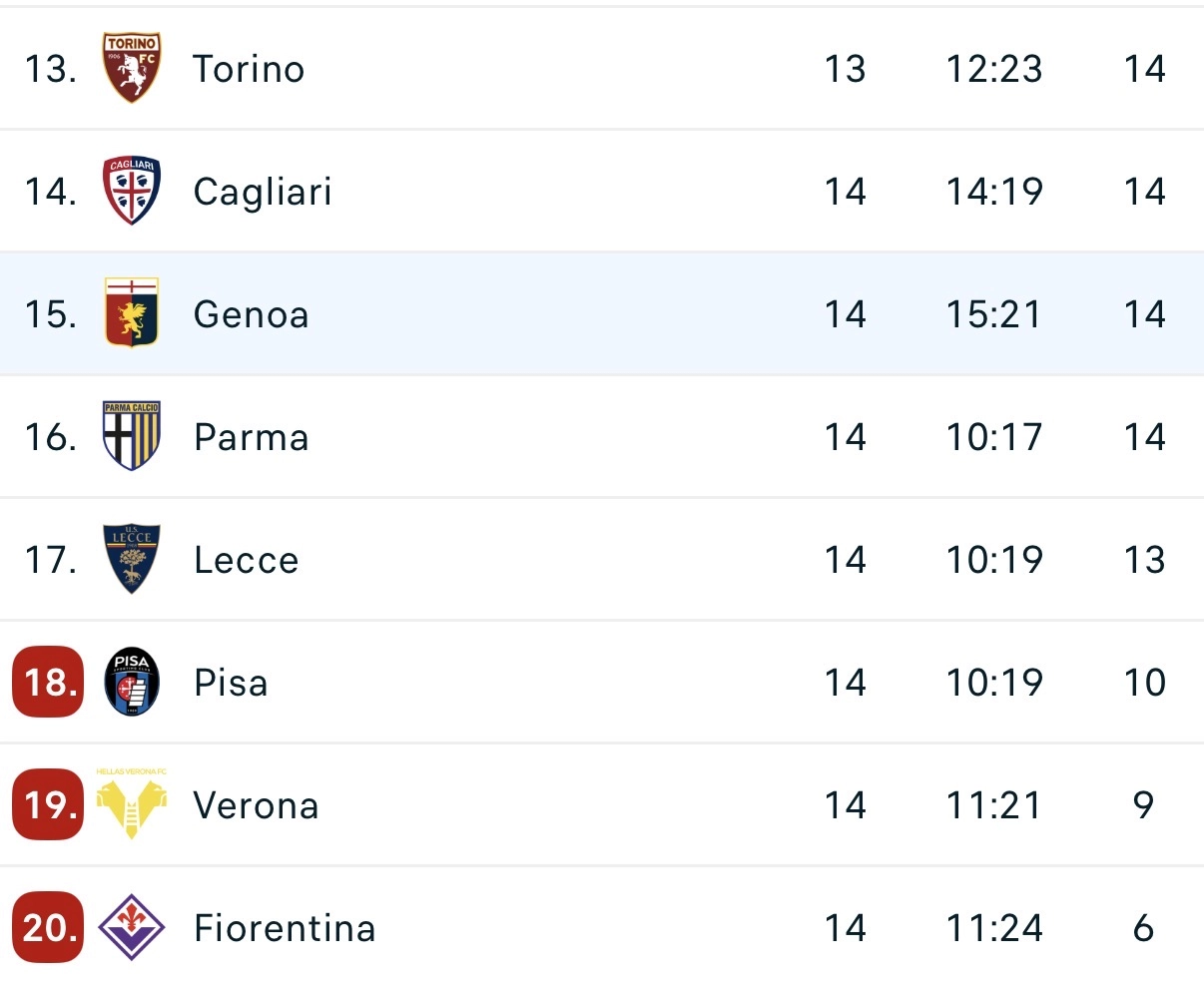Click Verona's points value 9
This screenshot has width=1204, height=986.
pos(1144,805)
